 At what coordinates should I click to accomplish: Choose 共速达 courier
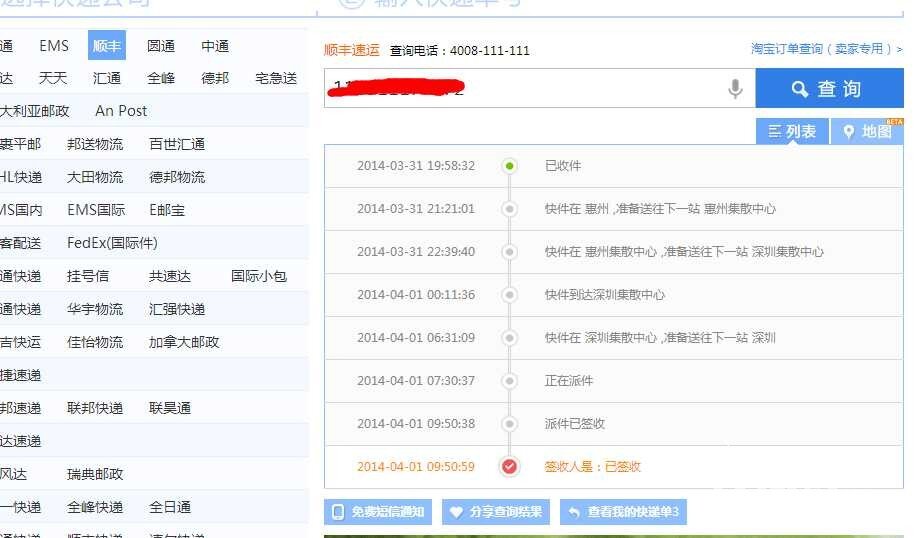(x=170, y=276)
